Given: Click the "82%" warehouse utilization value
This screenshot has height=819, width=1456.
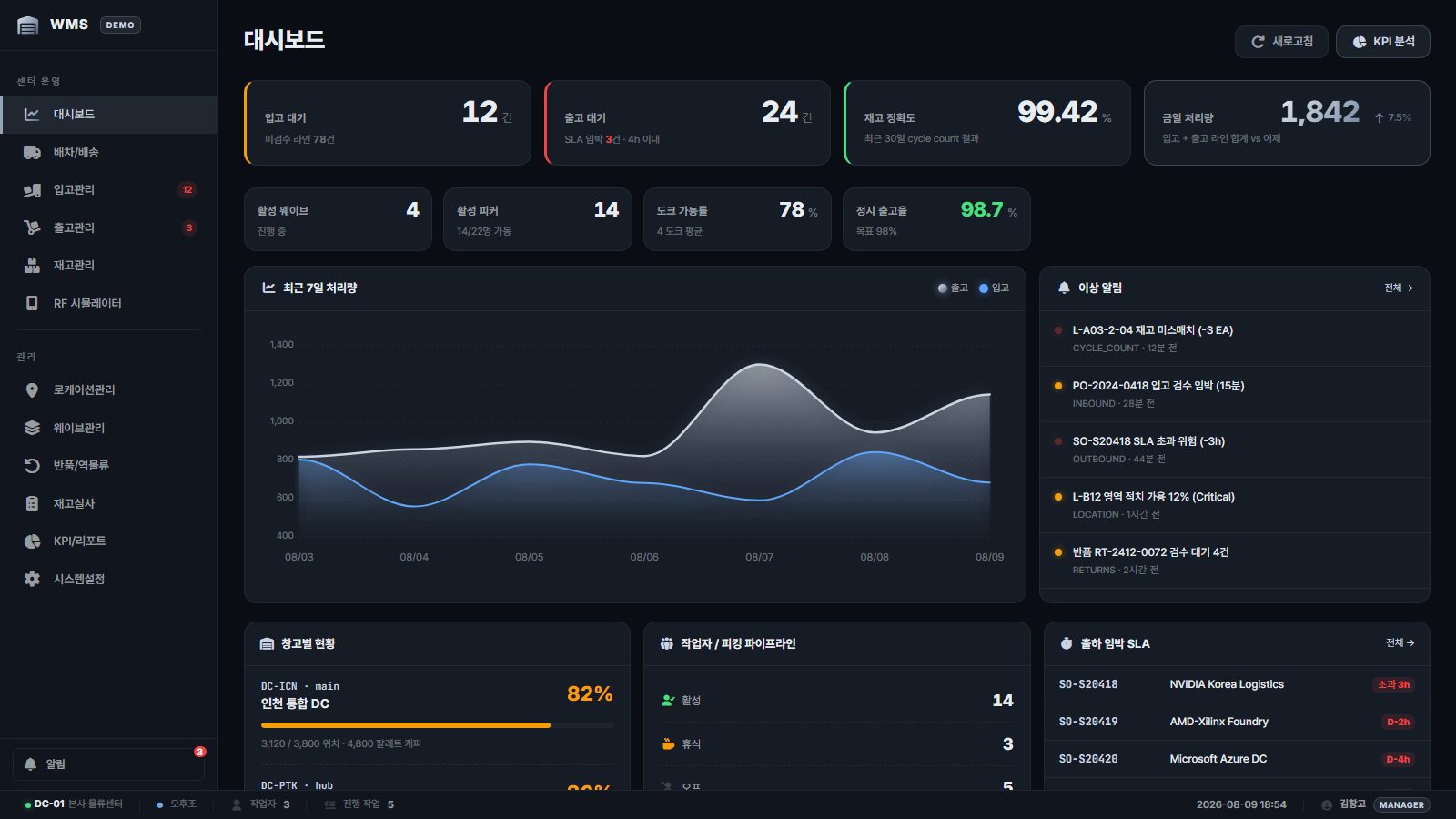Looking at the screenshot, I should (590, 693).
